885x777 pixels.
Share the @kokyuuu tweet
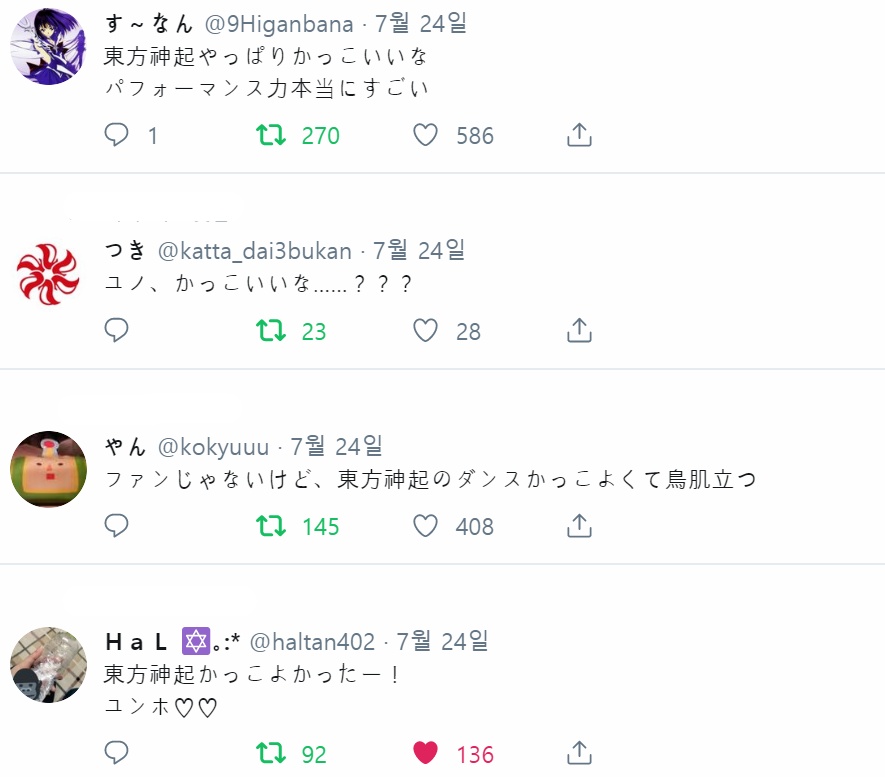[580, 526]
